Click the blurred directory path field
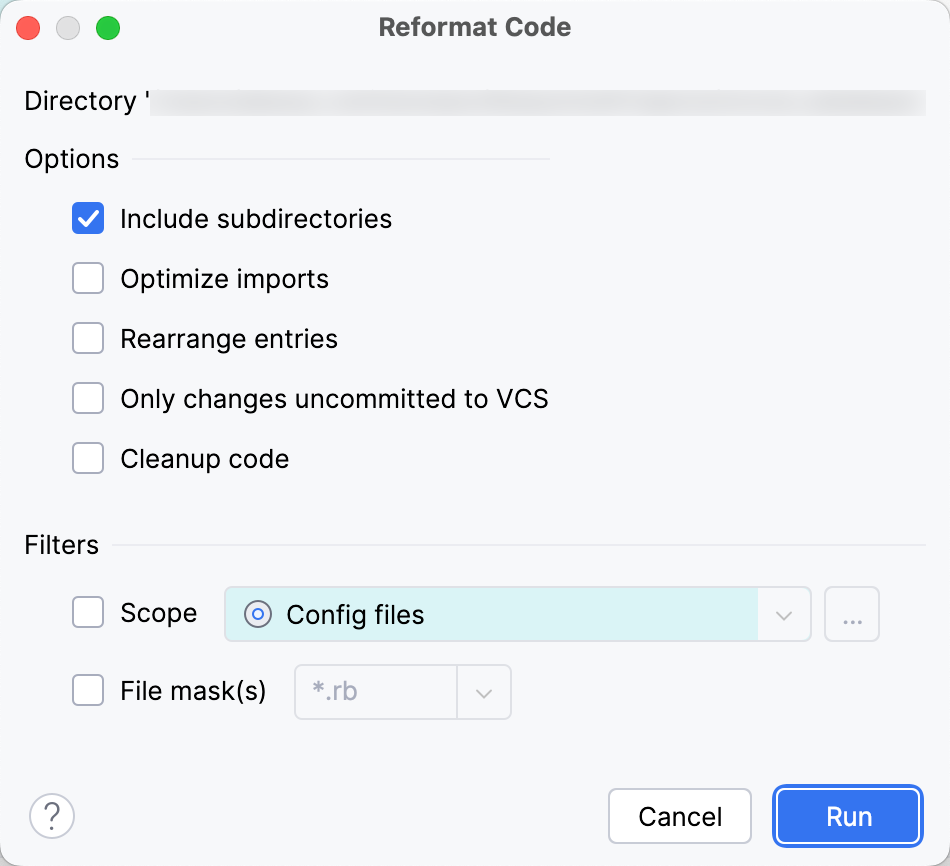 540,101
